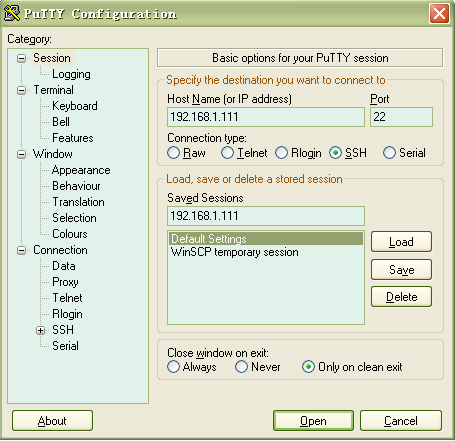Collapse the Terminal tree node

click(21, 90)
